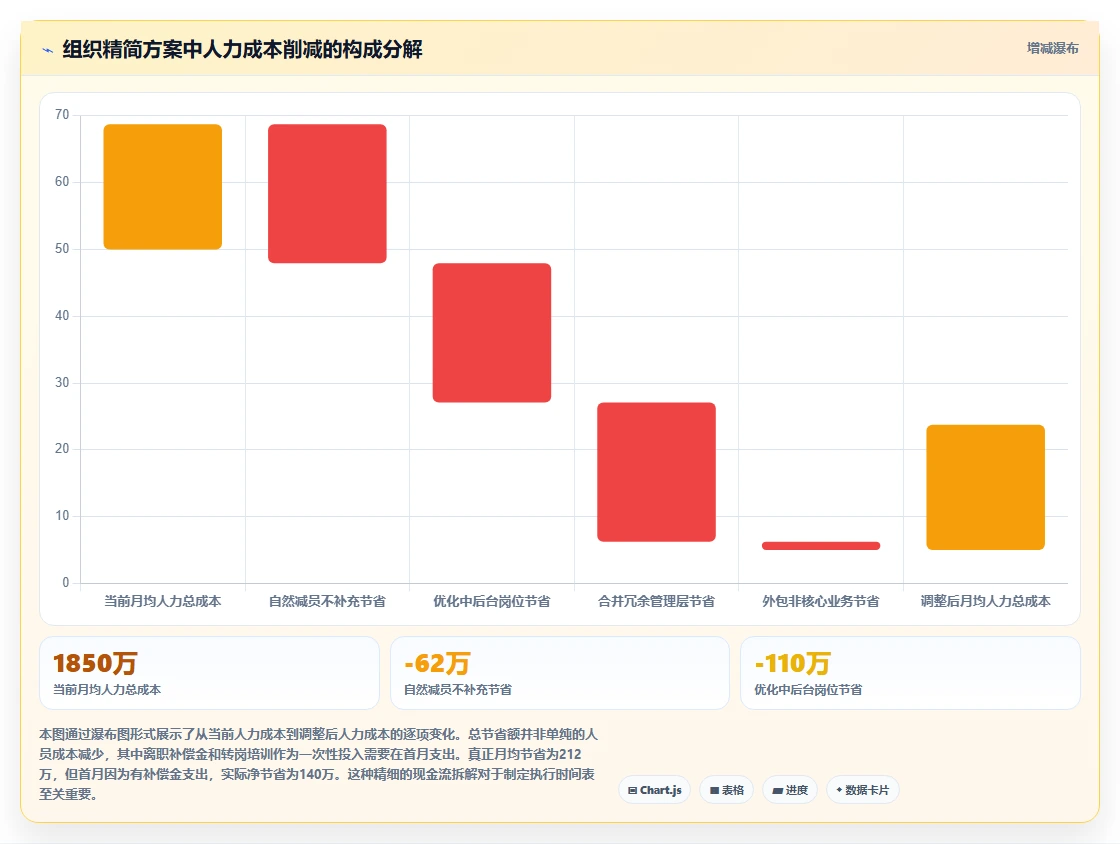
Task: Click the card caption 优化中后台岗位节省 under -110万
Action: (x=809, y=690)
